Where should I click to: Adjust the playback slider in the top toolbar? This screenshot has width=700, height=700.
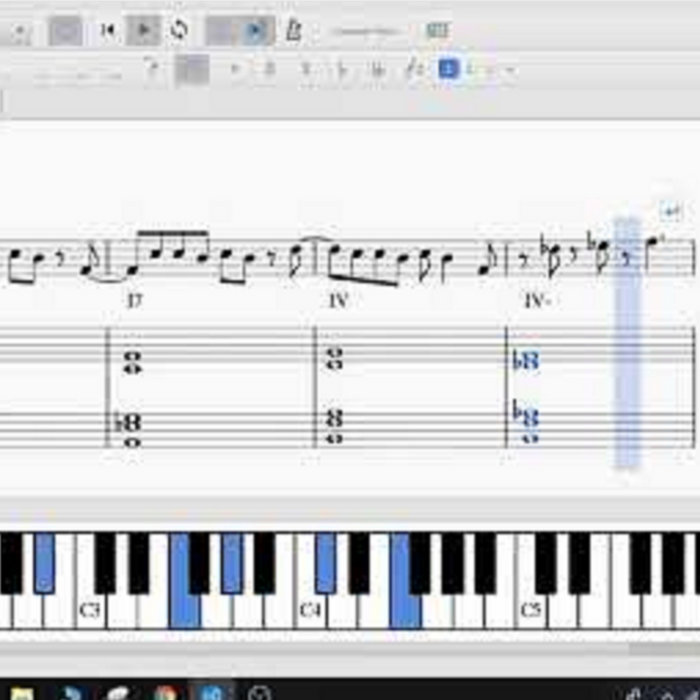point(365,32)
